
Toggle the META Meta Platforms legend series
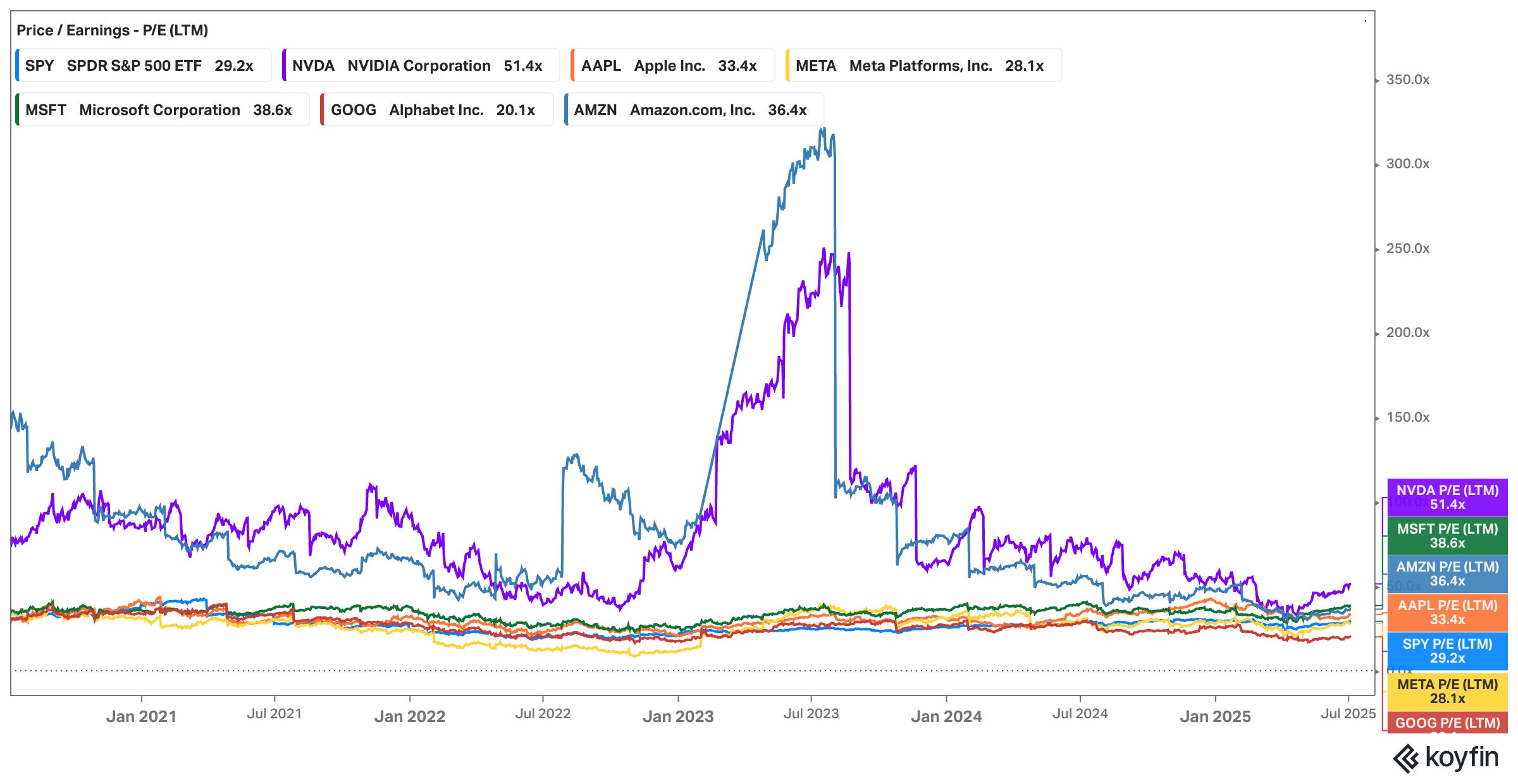point(923,66)
